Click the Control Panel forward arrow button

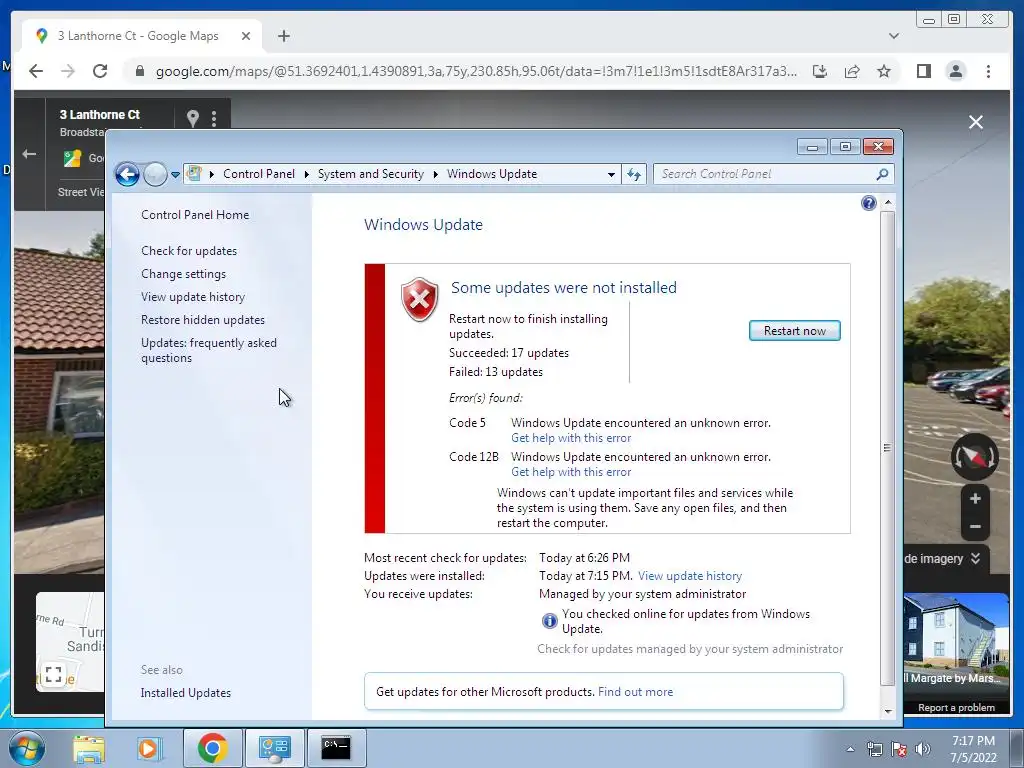coord(155,174)
